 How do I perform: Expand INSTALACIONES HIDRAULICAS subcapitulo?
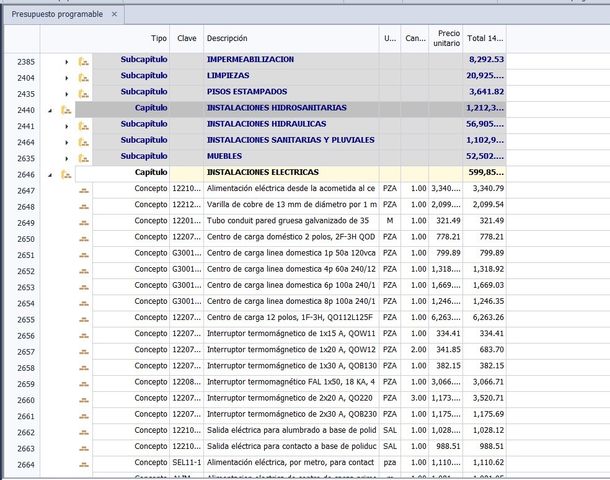pos(67,126)
